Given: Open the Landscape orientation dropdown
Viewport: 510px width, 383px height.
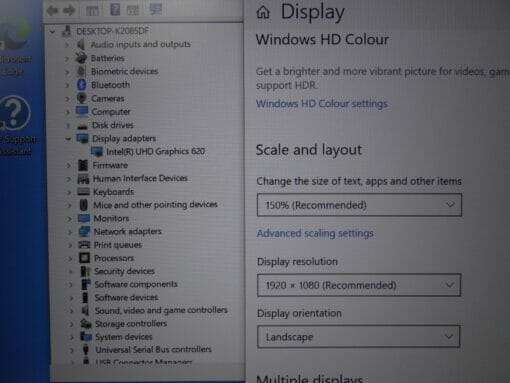Looking at the screenshot, I should [359, 337].
